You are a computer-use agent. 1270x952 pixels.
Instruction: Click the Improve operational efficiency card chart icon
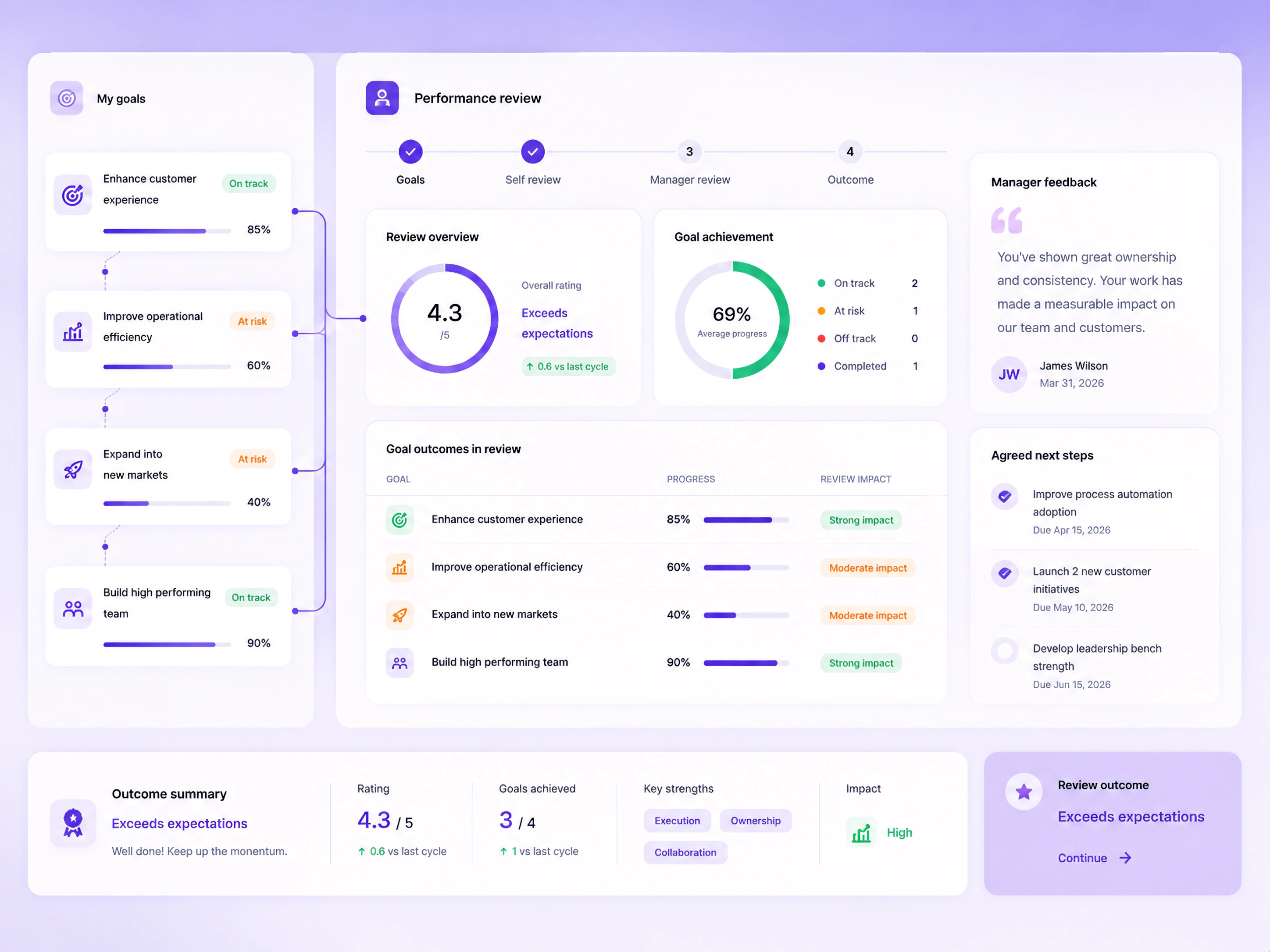pos(73,332)
